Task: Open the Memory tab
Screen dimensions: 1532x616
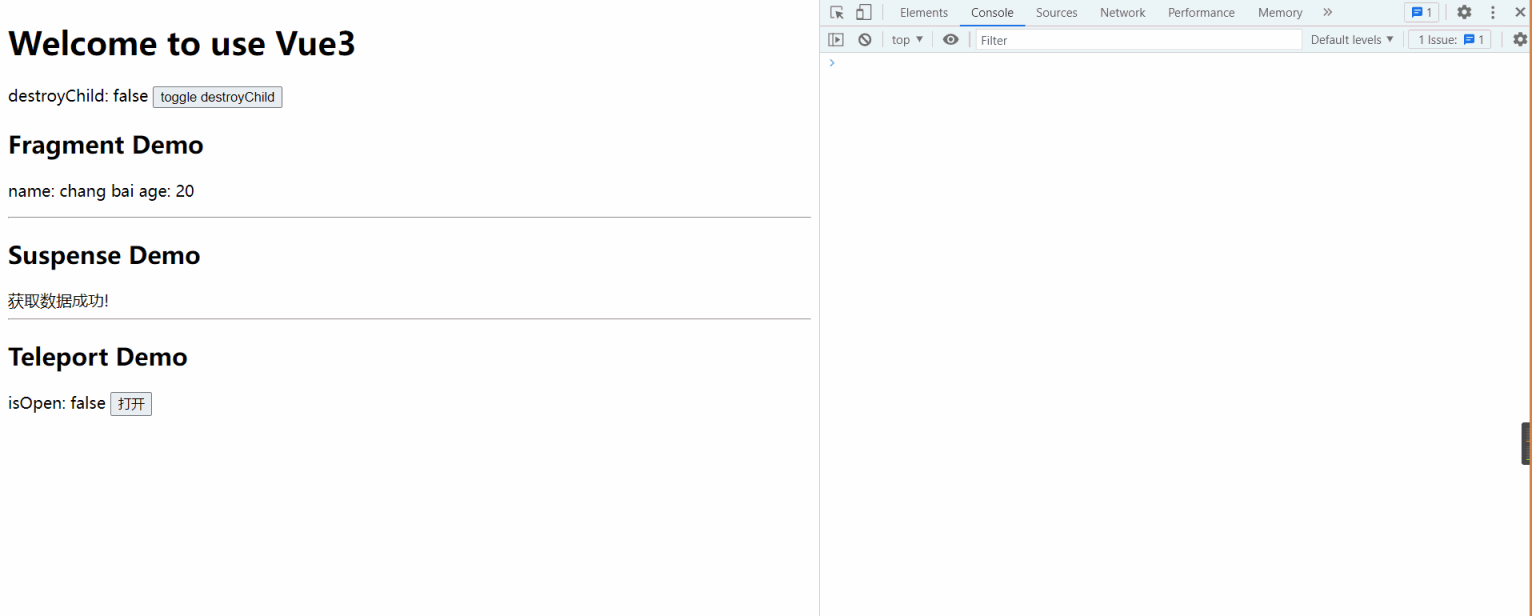Action: (1279, 13)
